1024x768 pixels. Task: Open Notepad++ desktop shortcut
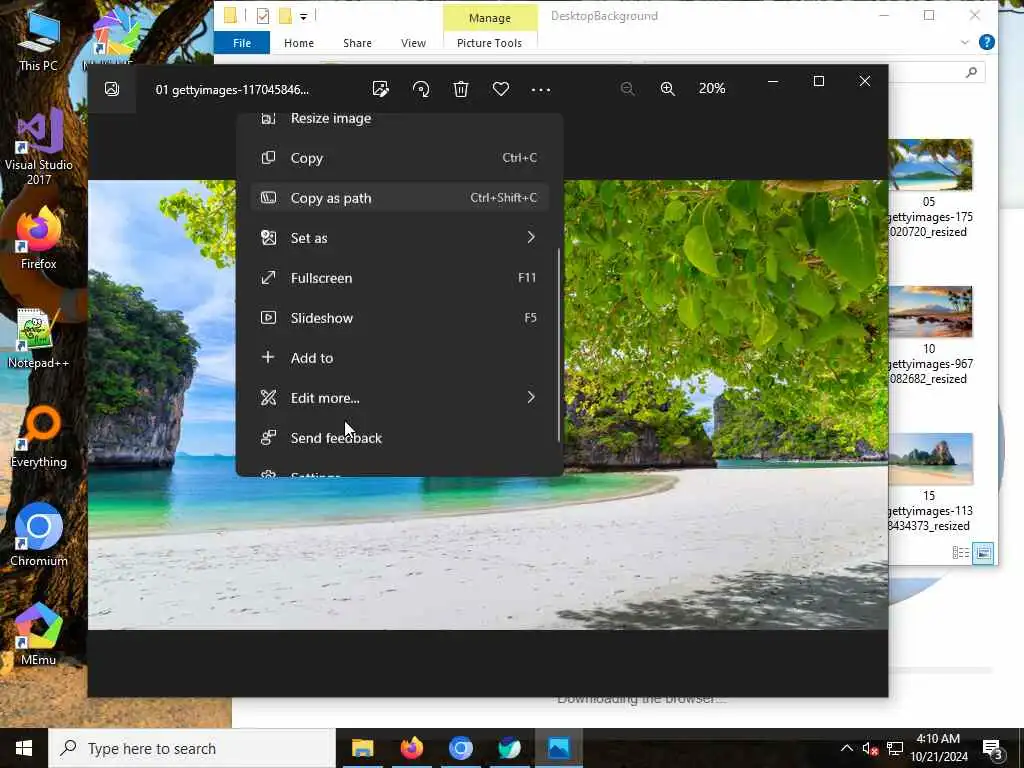point(39,338)
